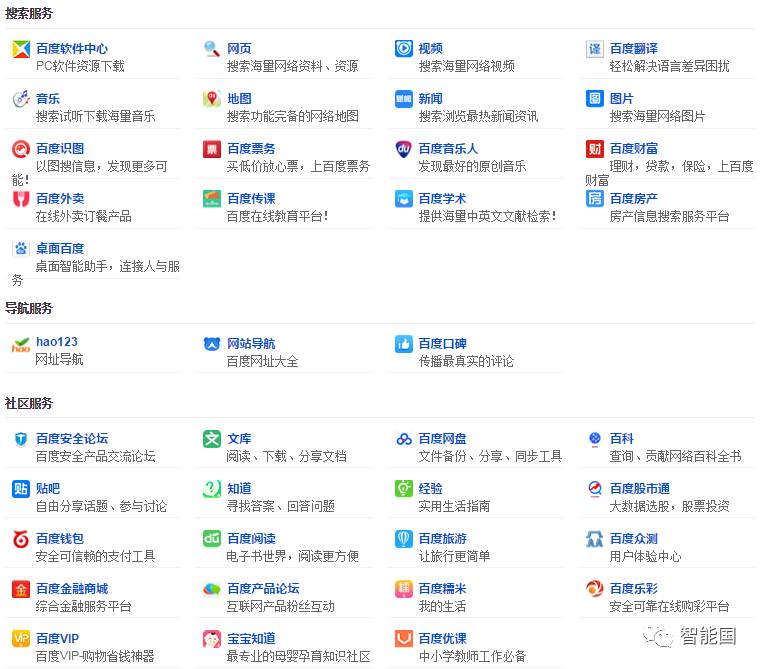Click the 百度识图 icon
761x669 pixels.
pos(21,149)
